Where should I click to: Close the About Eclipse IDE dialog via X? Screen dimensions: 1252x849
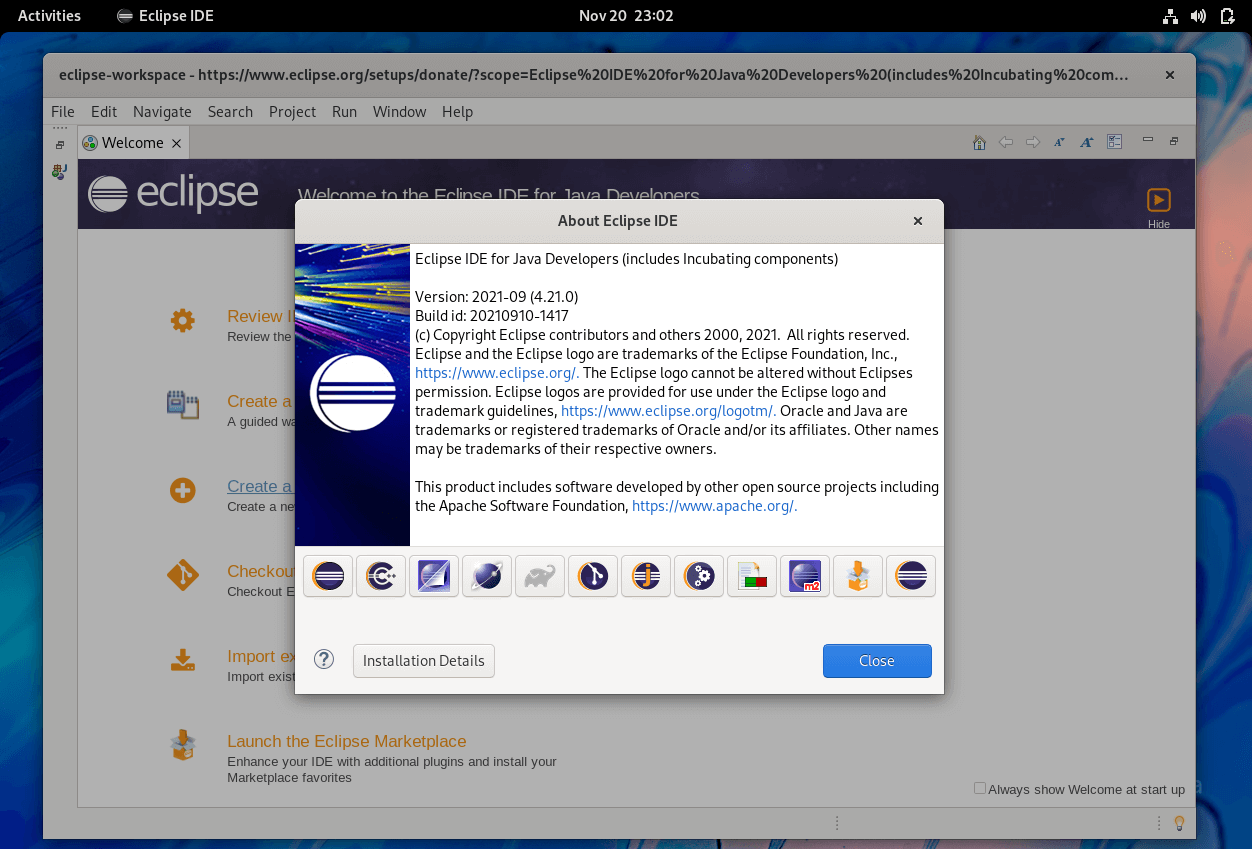coord(918,221)
